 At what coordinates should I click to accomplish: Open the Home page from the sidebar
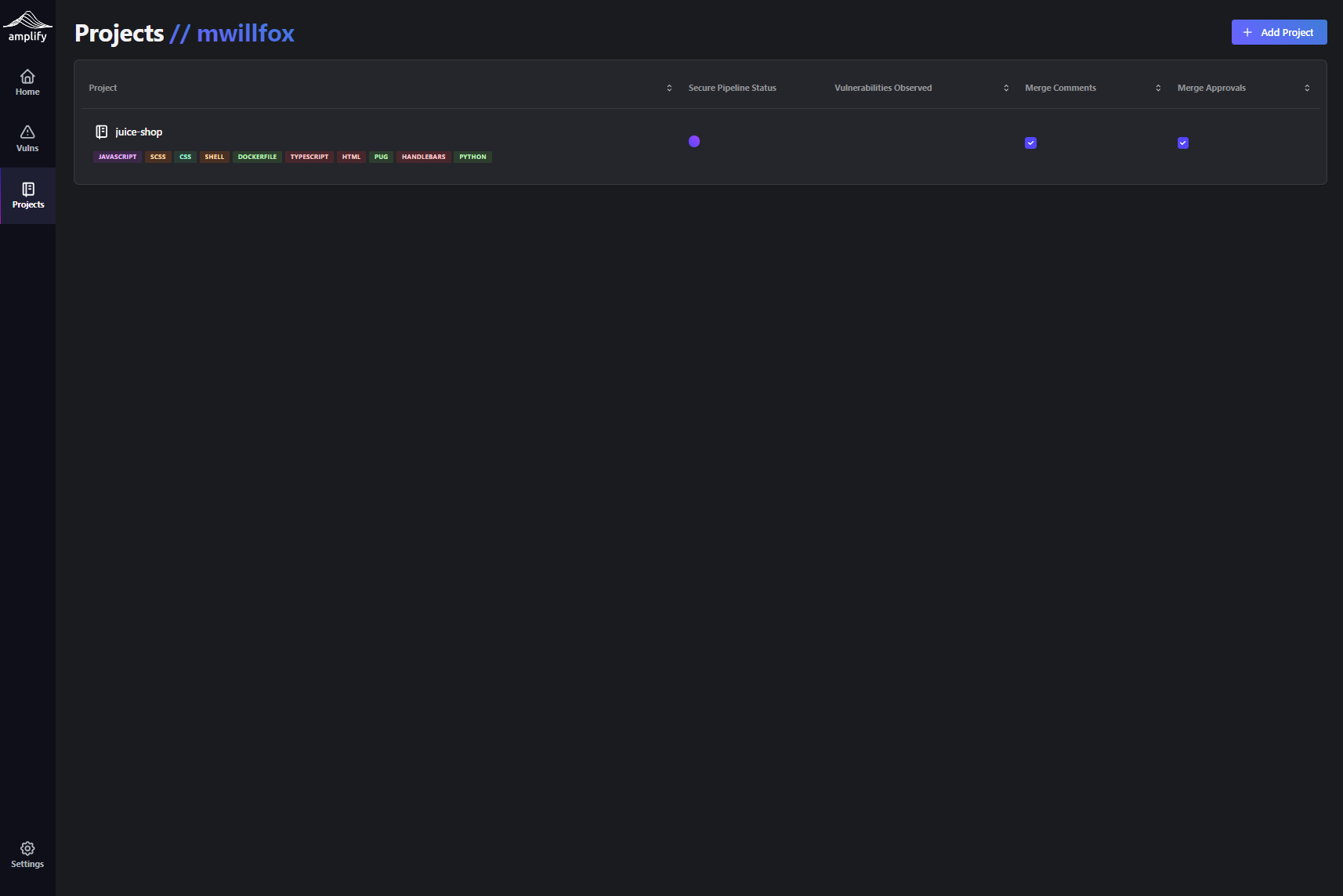pos(27,82)
